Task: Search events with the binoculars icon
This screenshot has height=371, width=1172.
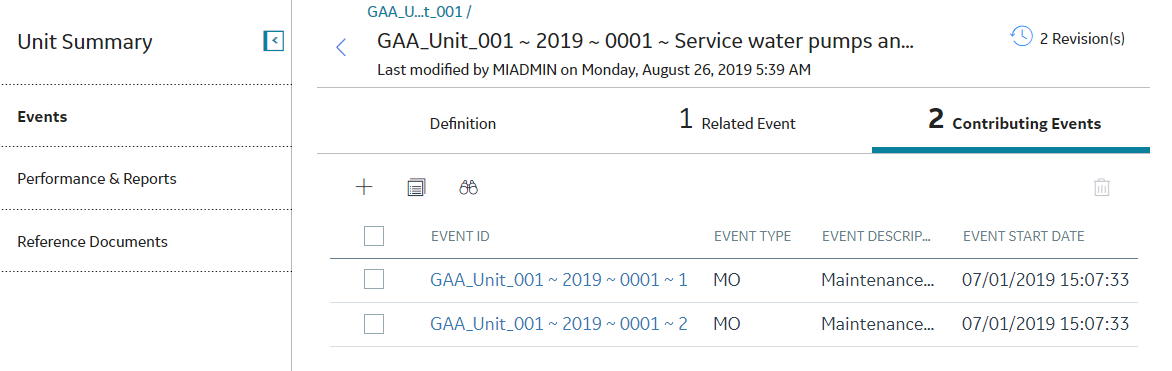Action: click(x=469, y=188)
